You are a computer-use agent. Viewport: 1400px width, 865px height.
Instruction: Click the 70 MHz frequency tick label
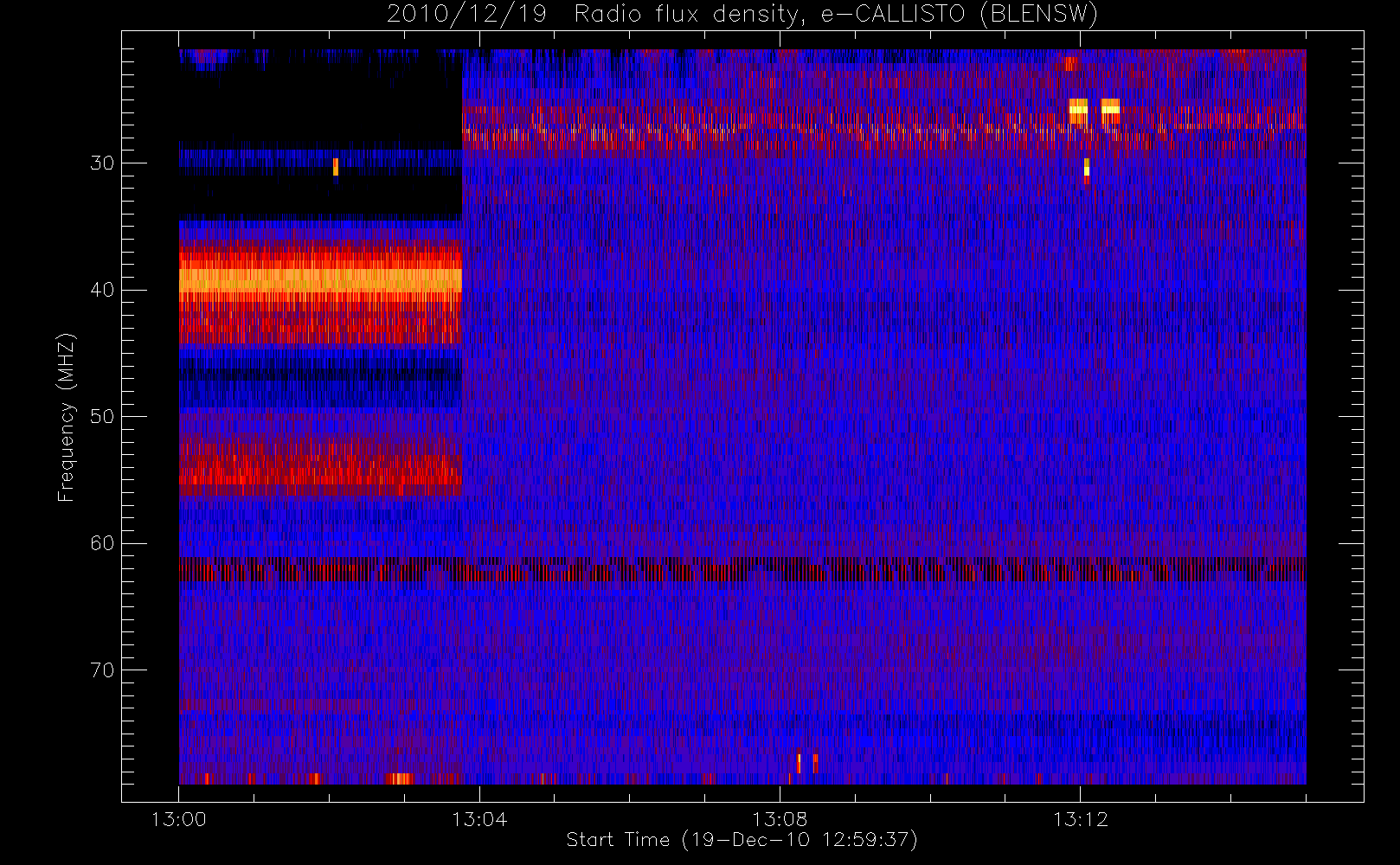[x=102, y=670]
